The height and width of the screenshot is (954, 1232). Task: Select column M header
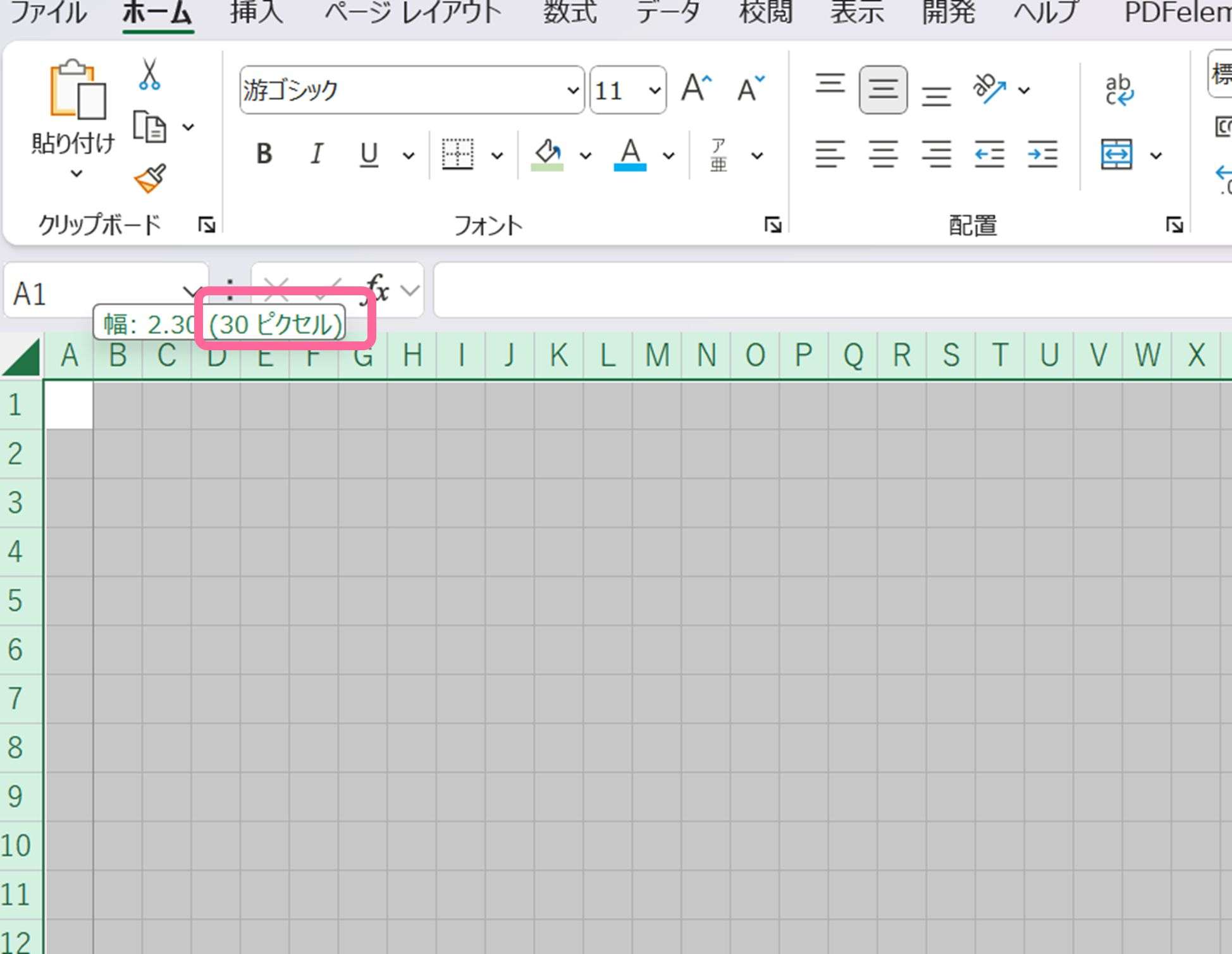point(657,355)
